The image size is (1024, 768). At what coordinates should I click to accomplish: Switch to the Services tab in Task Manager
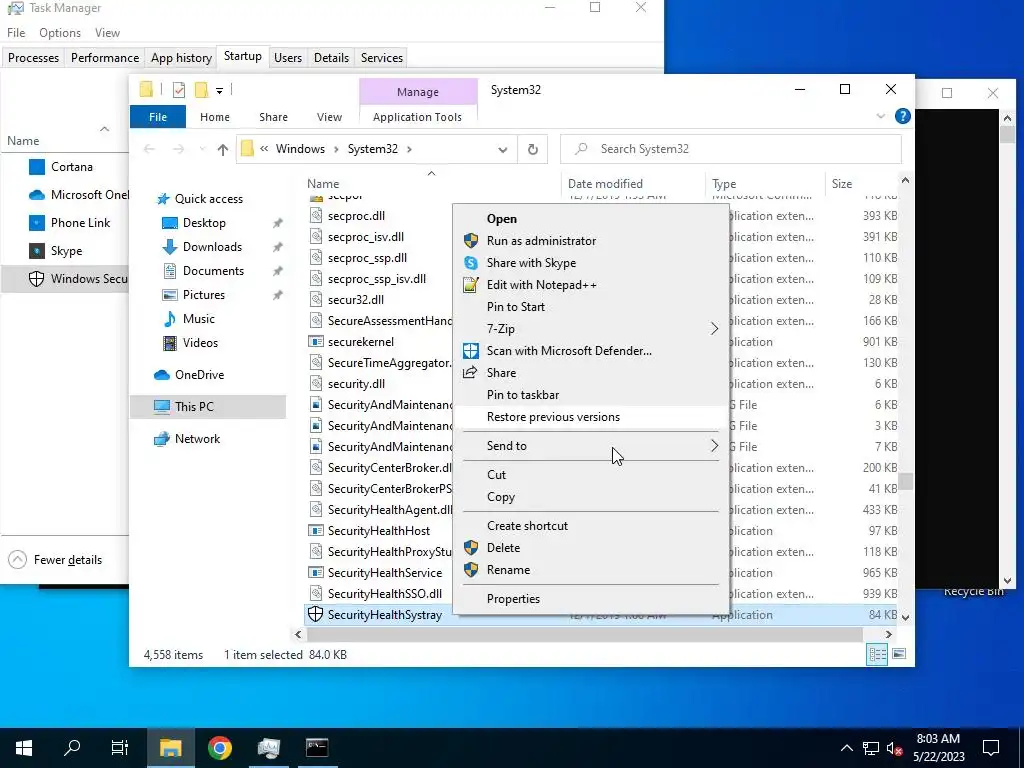[382, 57]
